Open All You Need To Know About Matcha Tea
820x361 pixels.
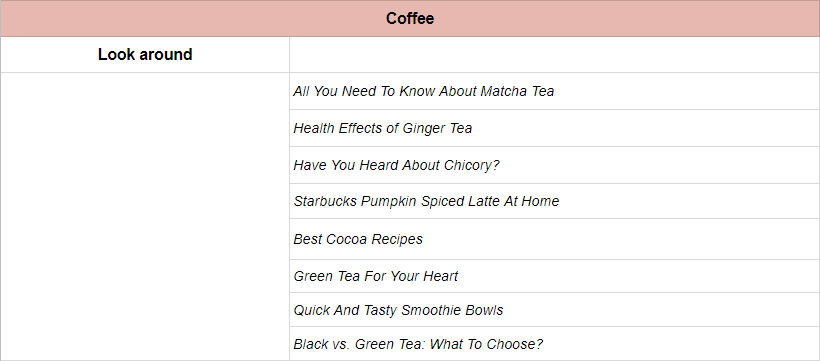(424, 91)
